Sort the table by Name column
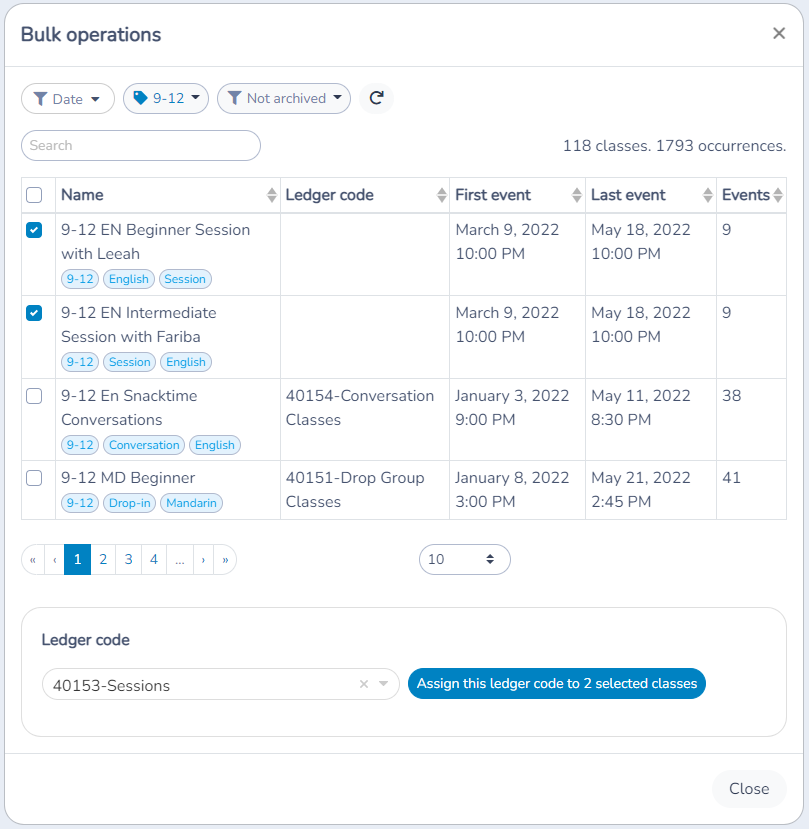The height and width of the screenshot is (829, 809). click(x=271, y=195)
